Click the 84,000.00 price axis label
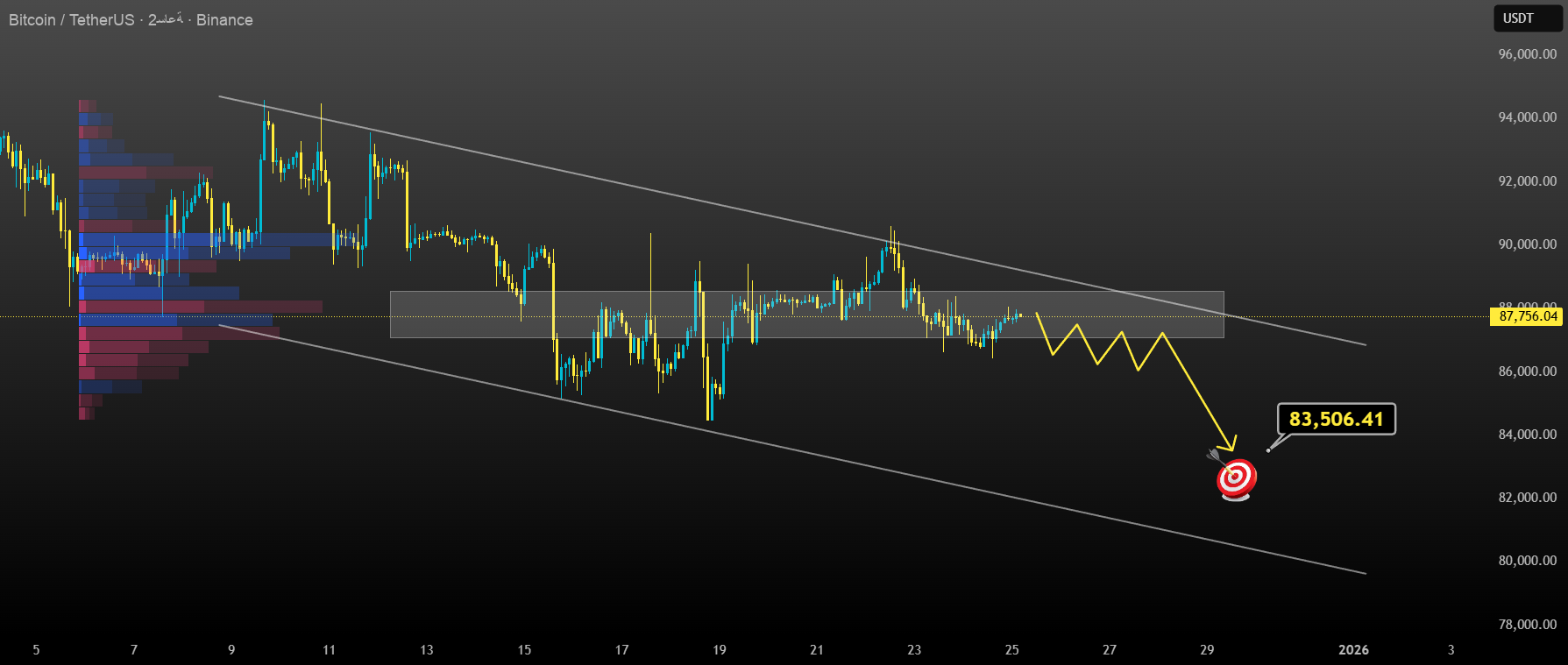The width and height of the screenshot is (1568, 665). click(x=1527, y=435)
